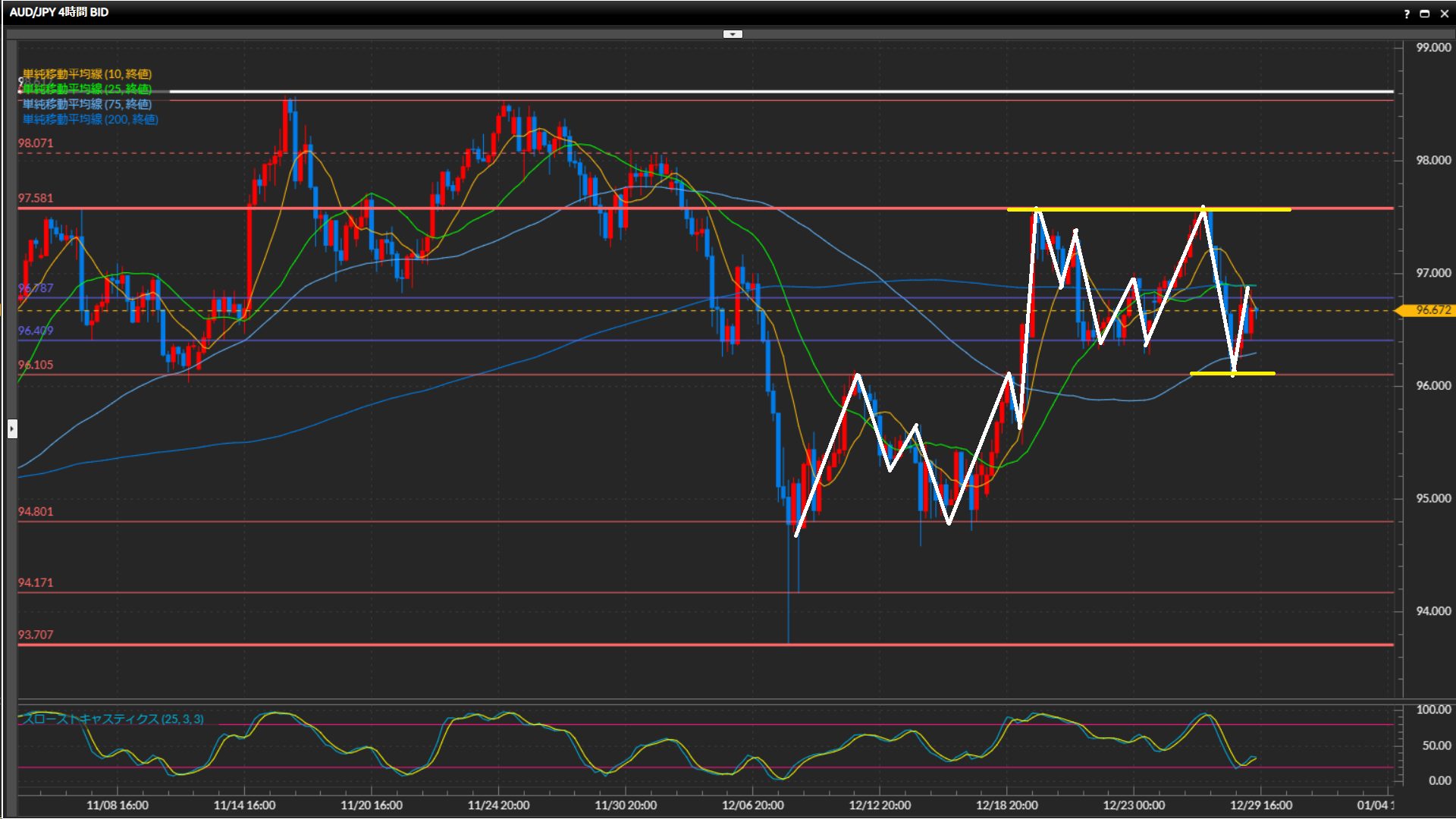This screenshot has height=819, width=1456.
Task: Click the 99.000 price axis label
Action: click(x=1432, y=47)
